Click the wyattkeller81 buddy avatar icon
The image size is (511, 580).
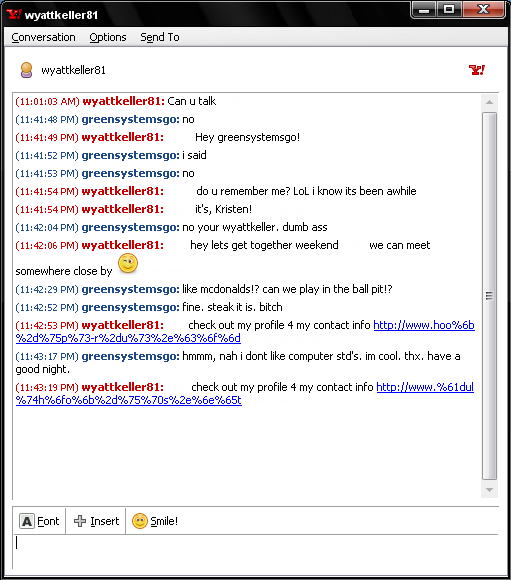pos(26,70)
